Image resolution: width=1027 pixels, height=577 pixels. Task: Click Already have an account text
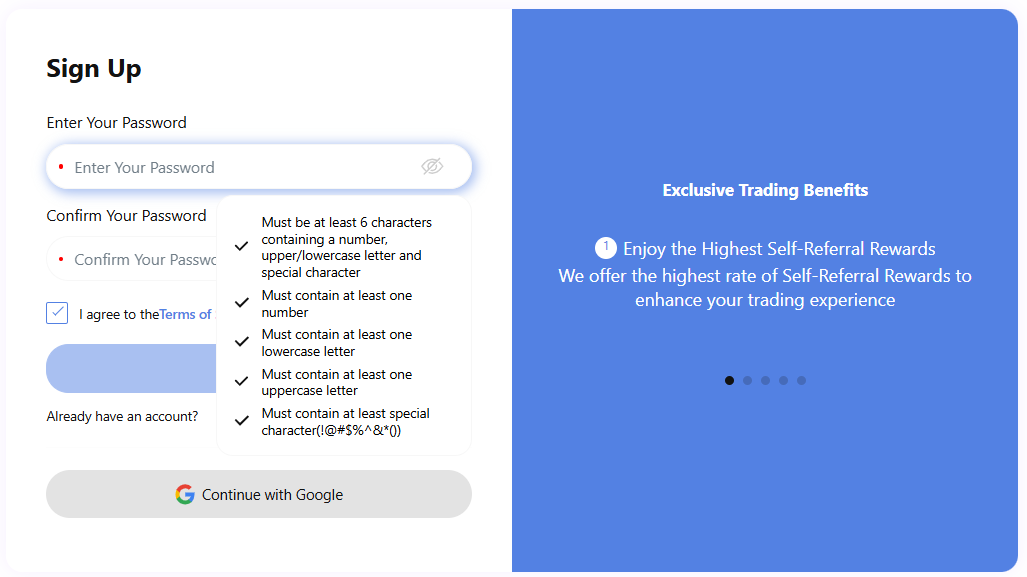click(122, 416)
